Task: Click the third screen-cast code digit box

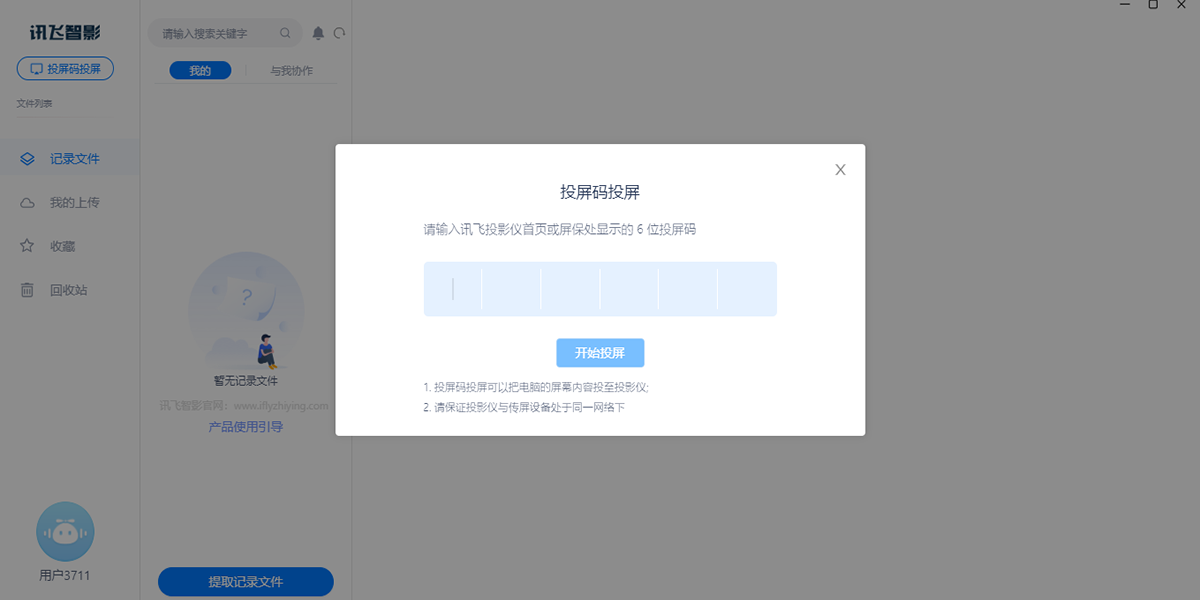Action: click(x=570, y=289)
